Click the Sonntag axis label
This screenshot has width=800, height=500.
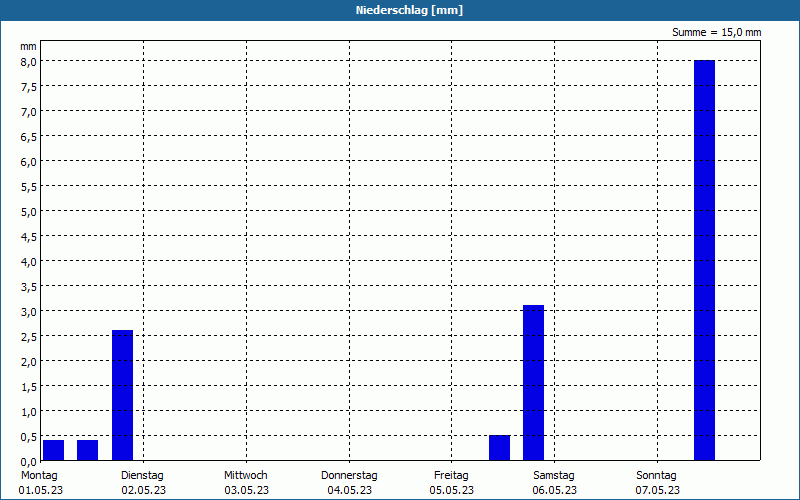coord(656,475)
